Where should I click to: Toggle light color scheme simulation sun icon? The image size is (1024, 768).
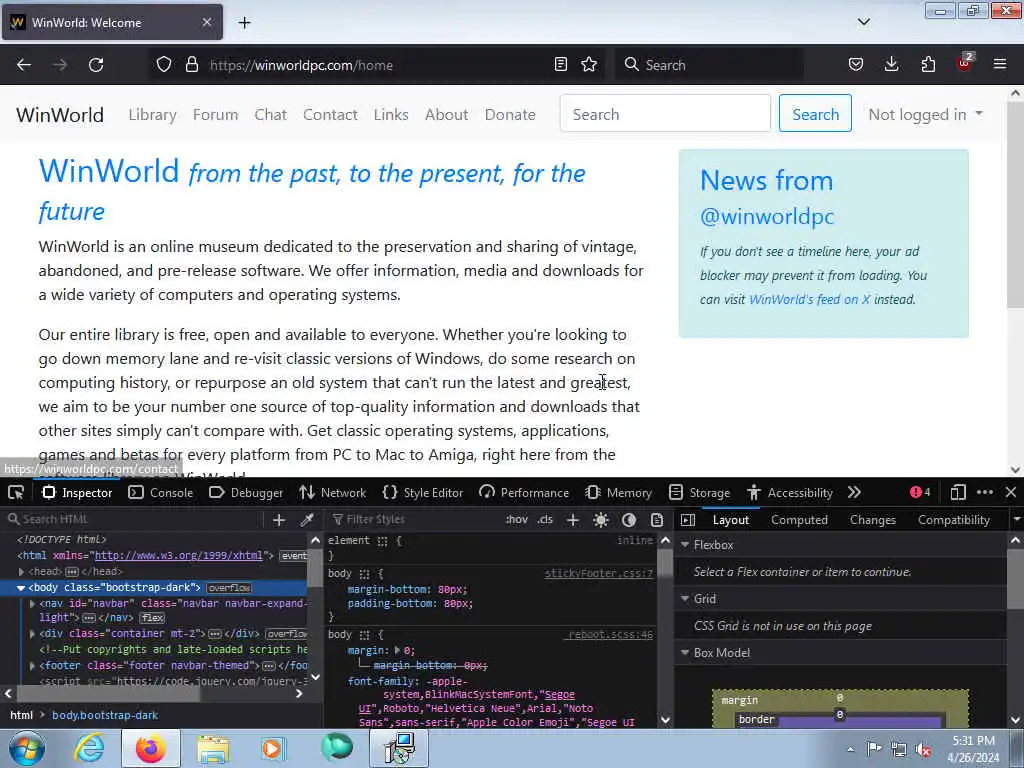601,520
